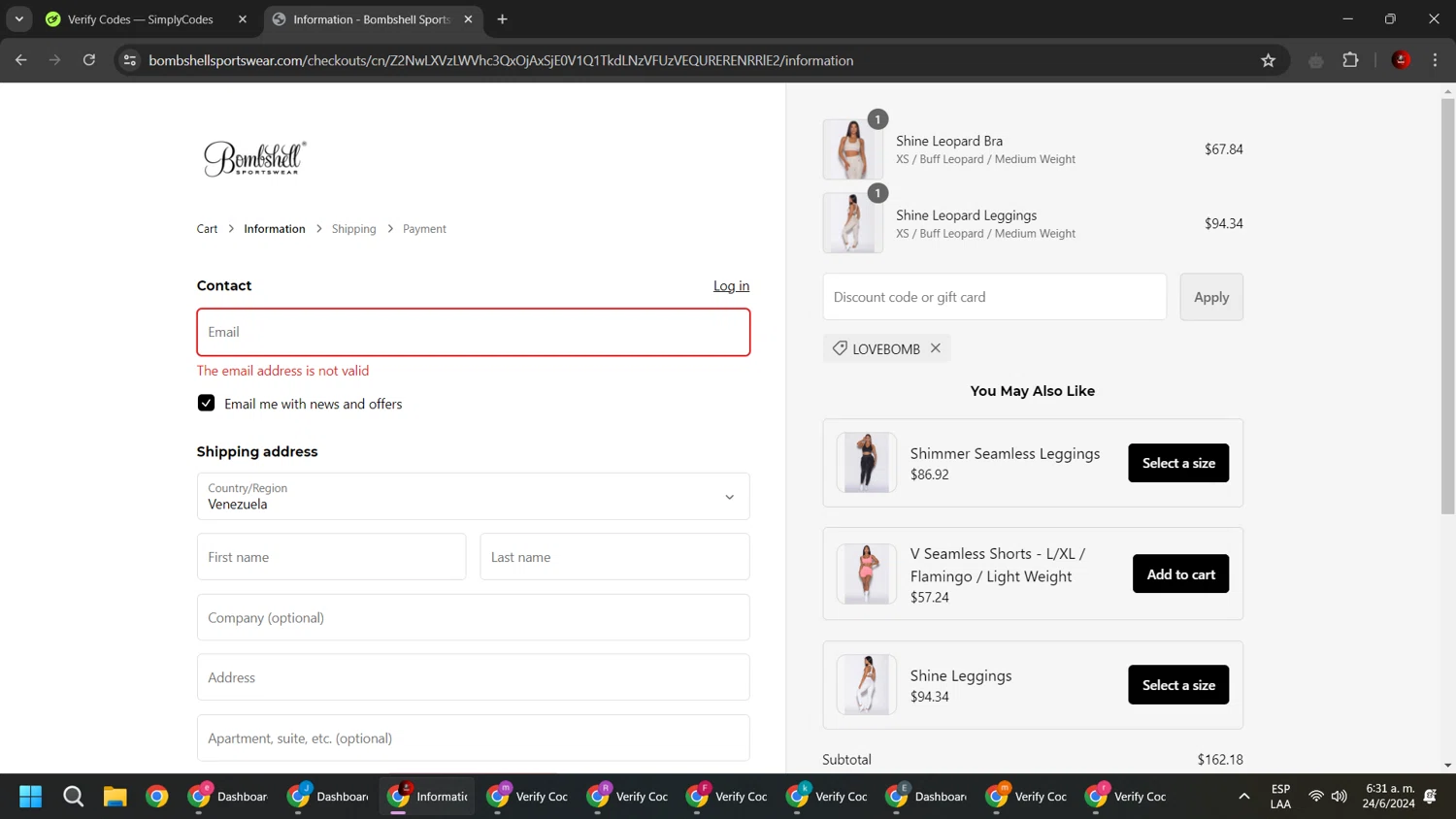View site information icon in address bar
1456x819 pixels.
(130, 60)
